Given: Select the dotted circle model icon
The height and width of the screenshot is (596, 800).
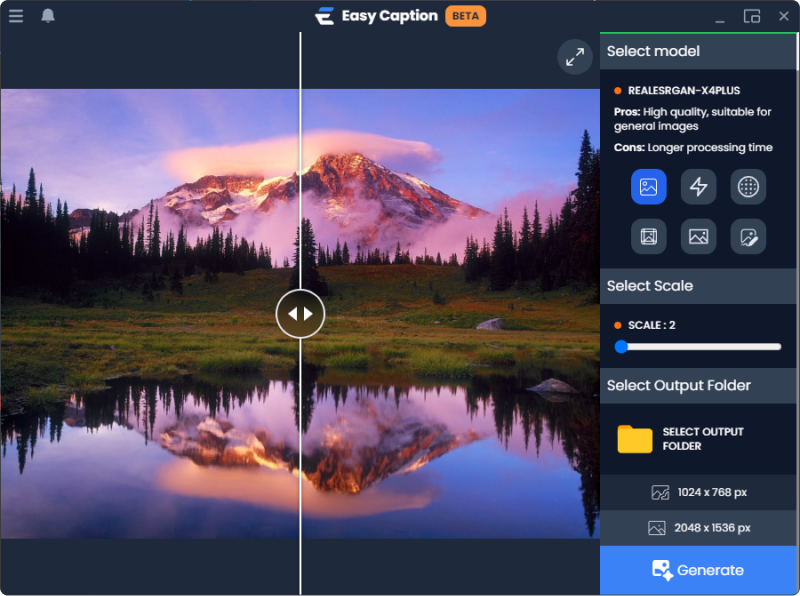Looking at the screenshot, I should (748, 187).
